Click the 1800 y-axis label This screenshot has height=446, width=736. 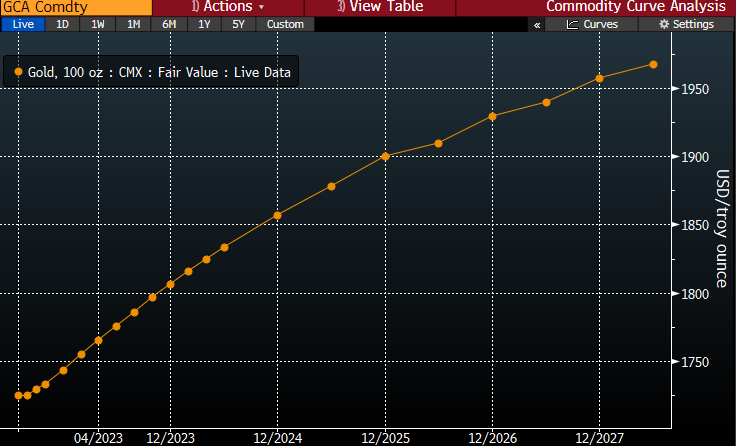pos(695,294)
